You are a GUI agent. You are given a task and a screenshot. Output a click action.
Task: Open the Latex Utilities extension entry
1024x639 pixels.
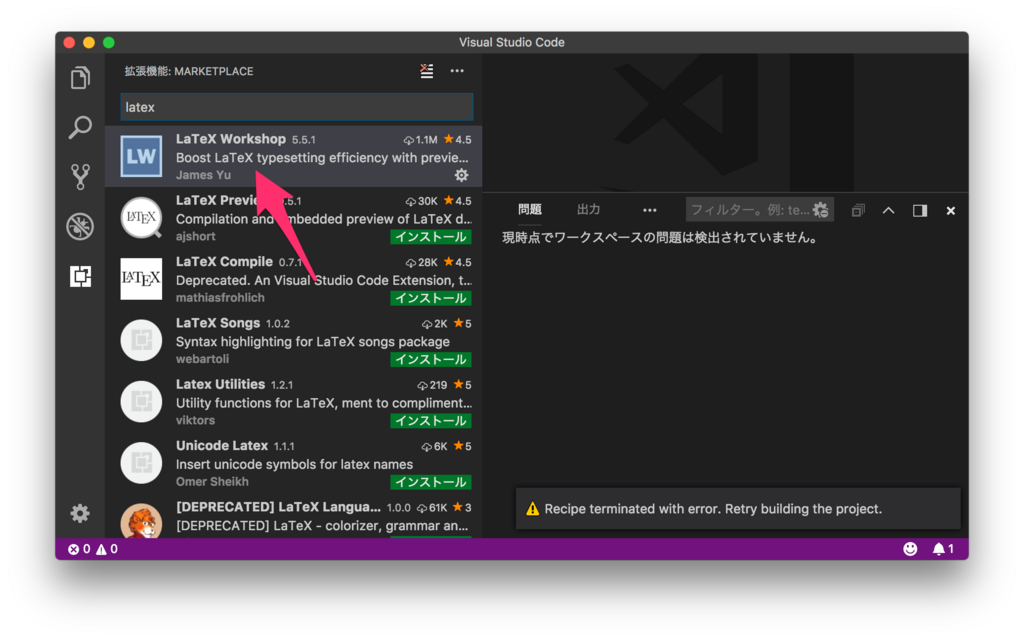pyautogui.click(x=293, y=402)
